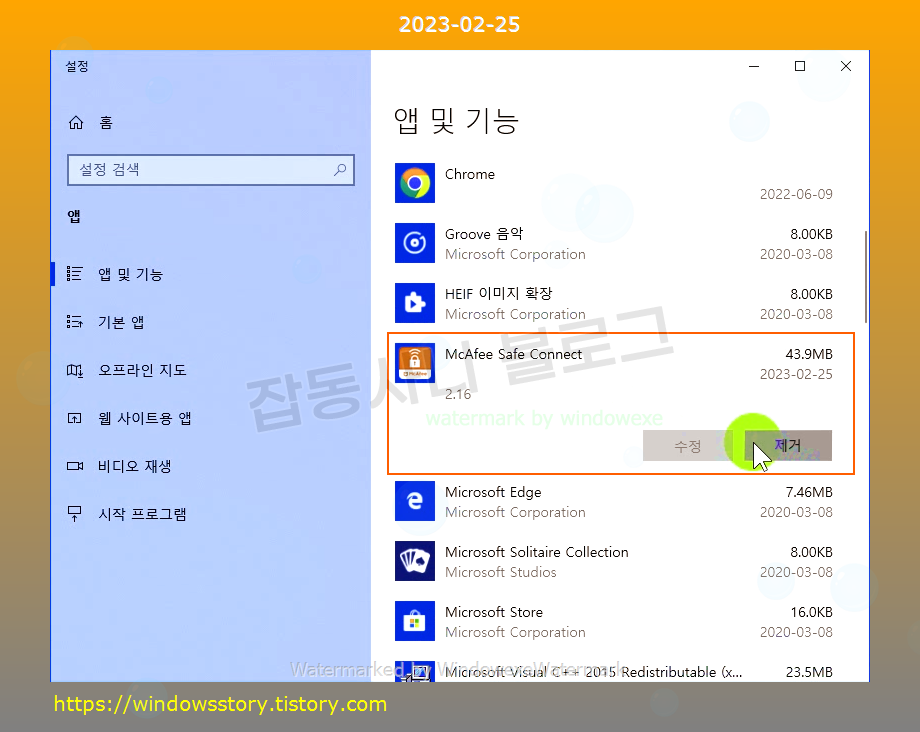This screenshot has width=920, height=732.
Task: Select 비디오 재생 in sidebar
Action: (x=211, y=466)
